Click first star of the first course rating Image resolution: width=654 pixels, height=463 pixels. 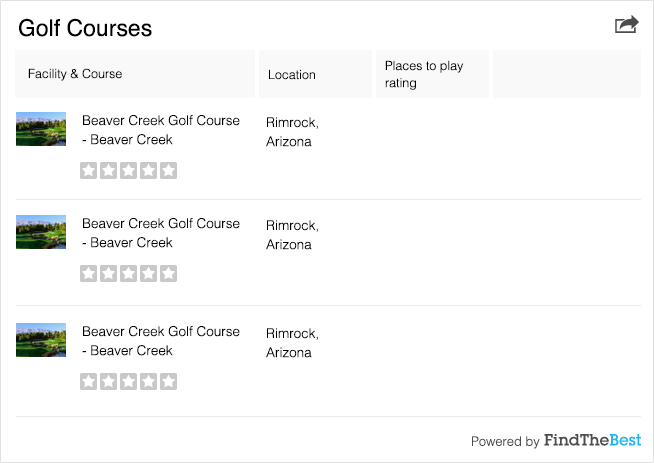89,170
